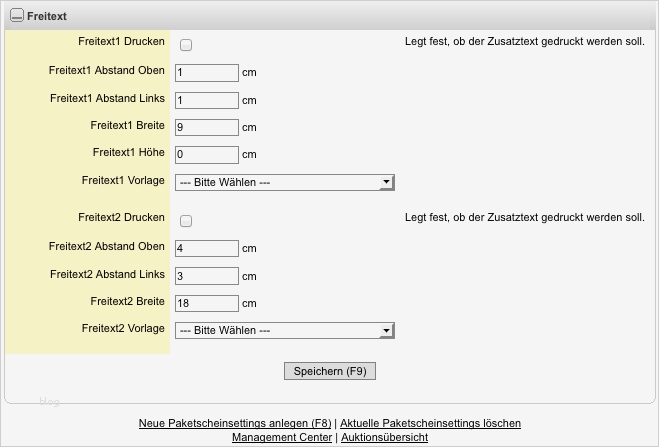The width and height of the screenshot is (659, 447).
Task: Click the Freitext1 Vorlage label
Action: pyautogui.click(x=123, y=180)
